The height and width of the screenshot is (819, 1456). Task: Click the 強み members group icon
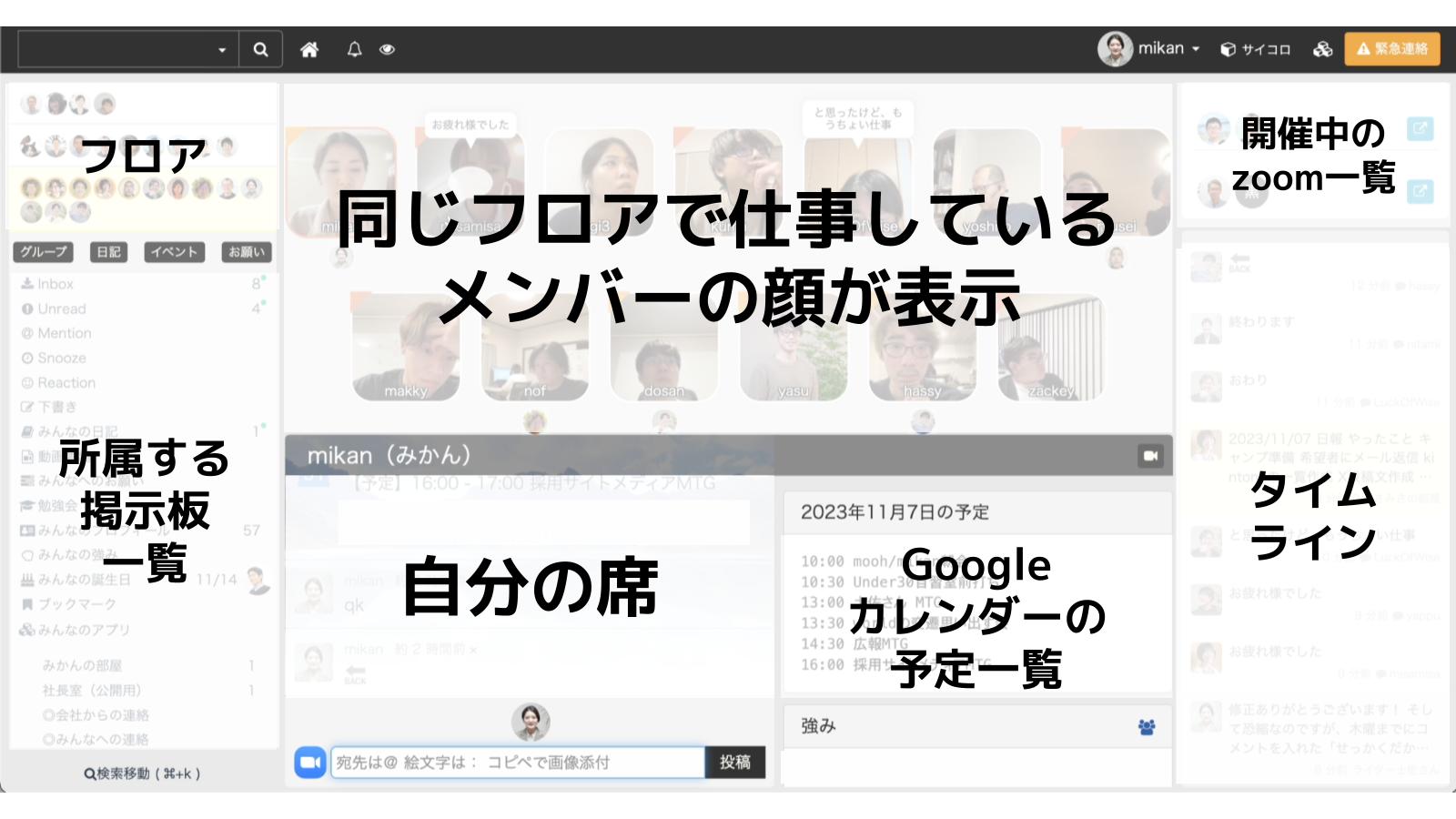pos(1147,726)
